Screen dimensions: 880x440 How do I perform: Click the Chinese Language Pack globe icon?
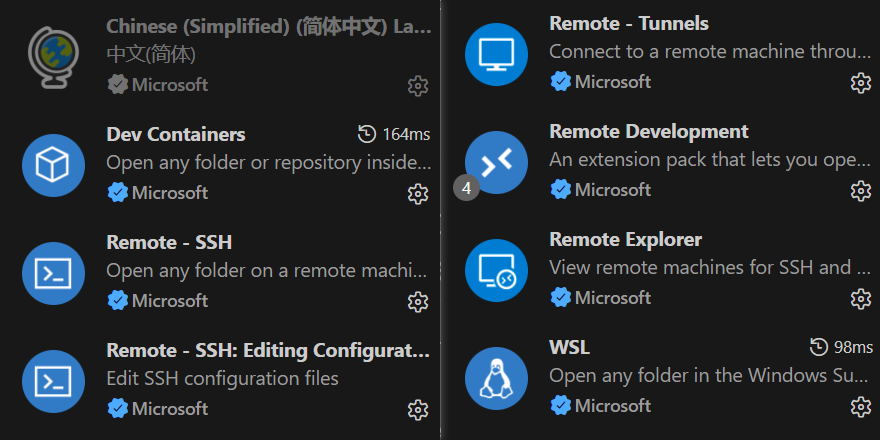pos(53,57)
